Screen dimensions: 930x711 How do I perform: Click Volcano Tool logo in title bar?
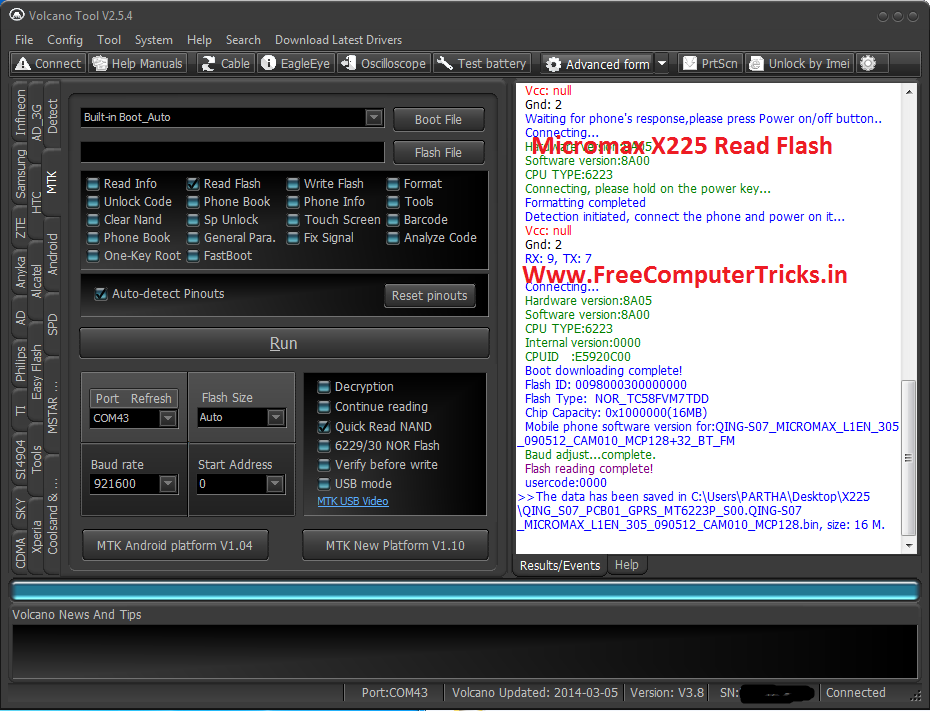pyautogui.click(x=17, y=15)
